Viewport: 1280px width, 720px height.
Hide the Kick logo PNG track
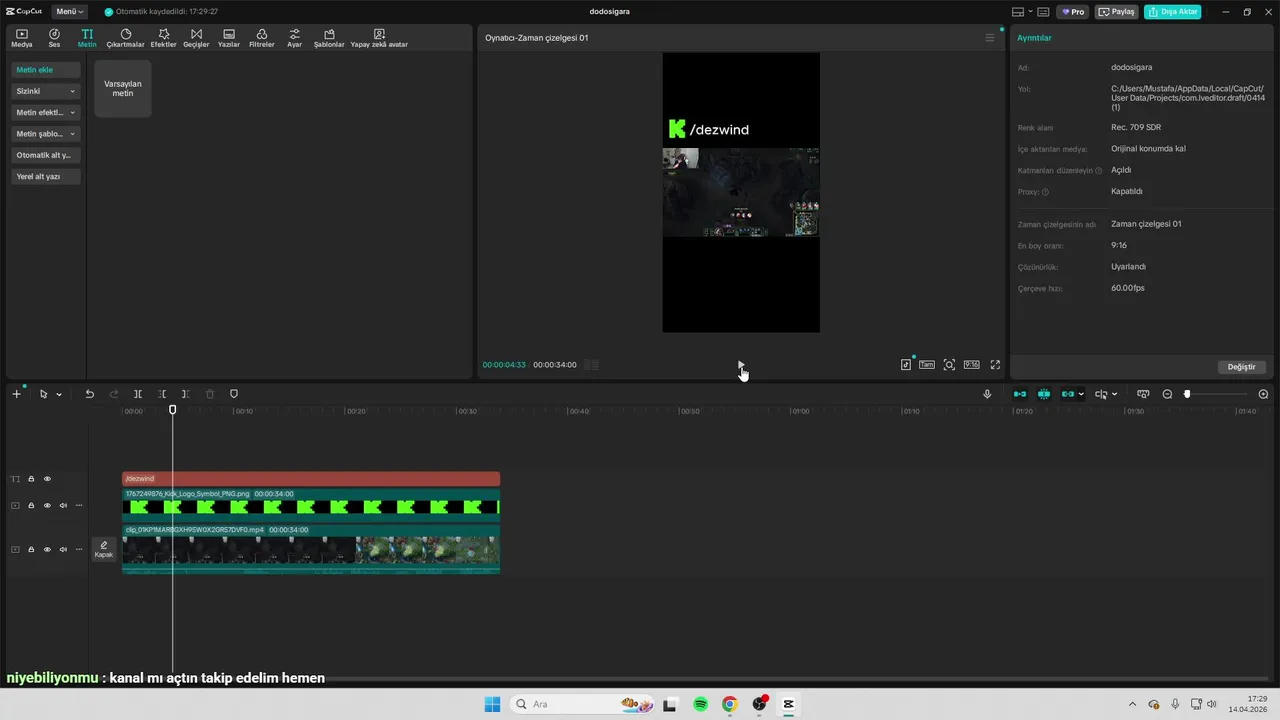tap(47, 506)
